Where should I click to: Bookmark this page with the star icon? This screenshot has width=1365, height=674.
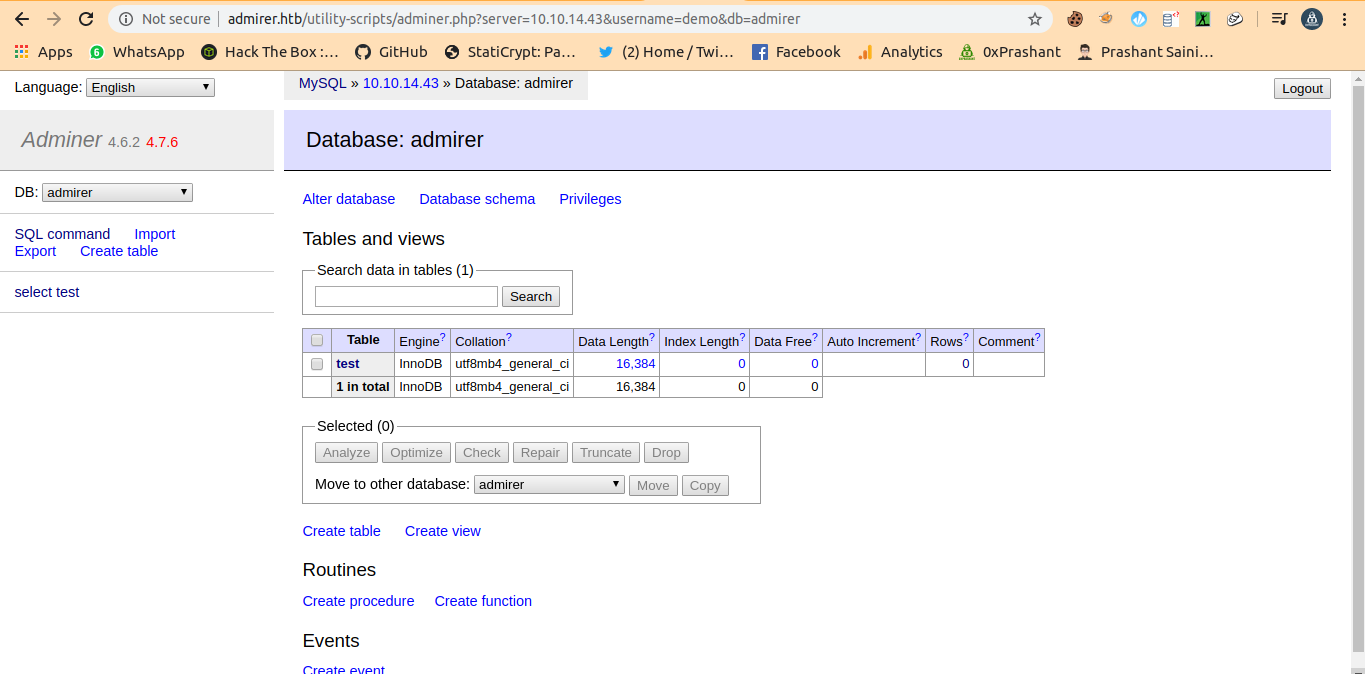point(1035,19)
